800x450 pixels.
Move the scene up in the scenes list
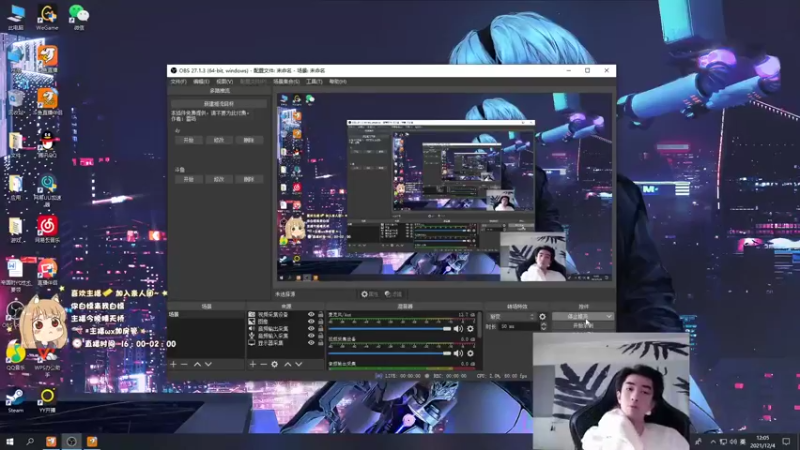click(197, 364)
